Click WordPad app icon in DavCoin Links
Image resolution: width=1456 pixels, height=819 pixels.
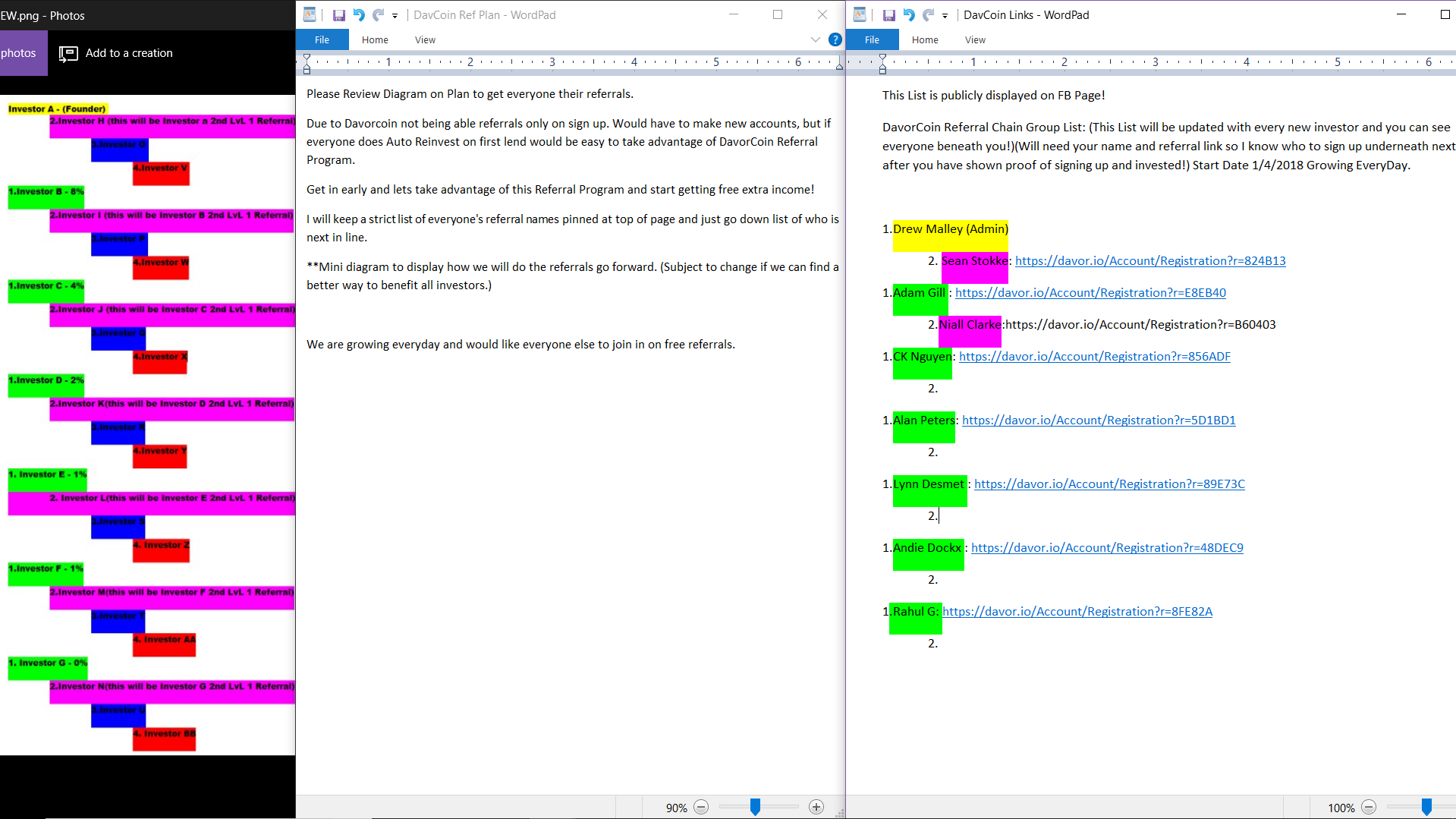[x=860, y=15]
